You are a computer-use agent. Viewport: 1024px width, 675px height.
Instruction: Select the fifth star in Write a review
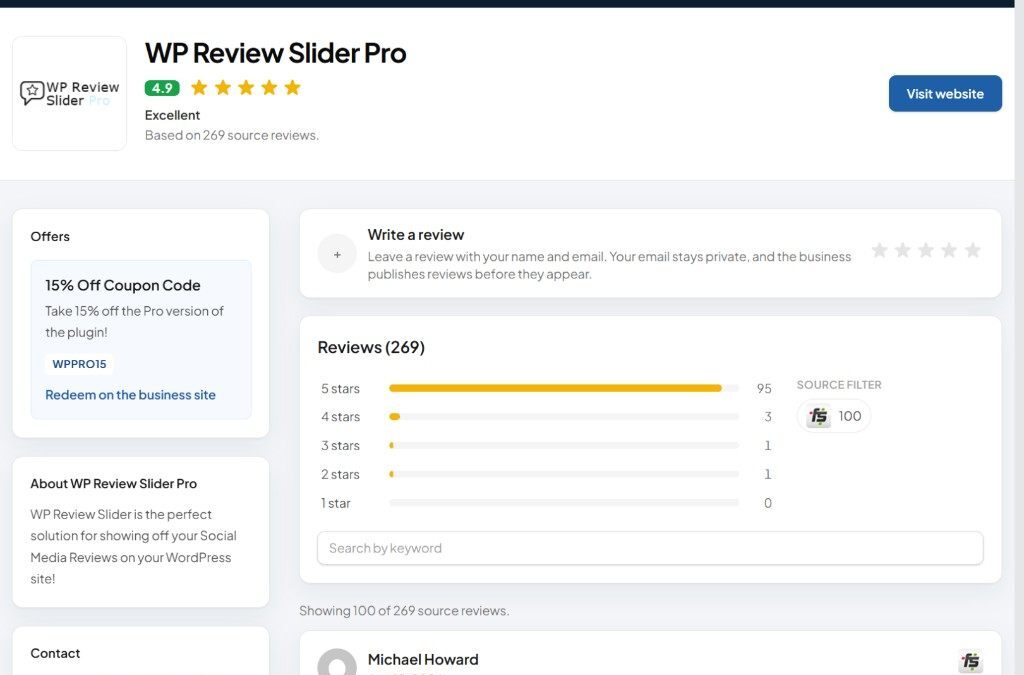[973, 250]
